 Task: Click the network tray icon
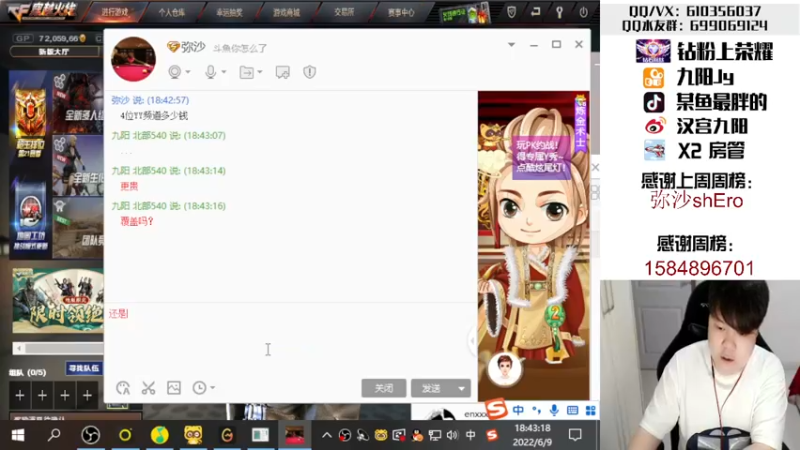435,435
